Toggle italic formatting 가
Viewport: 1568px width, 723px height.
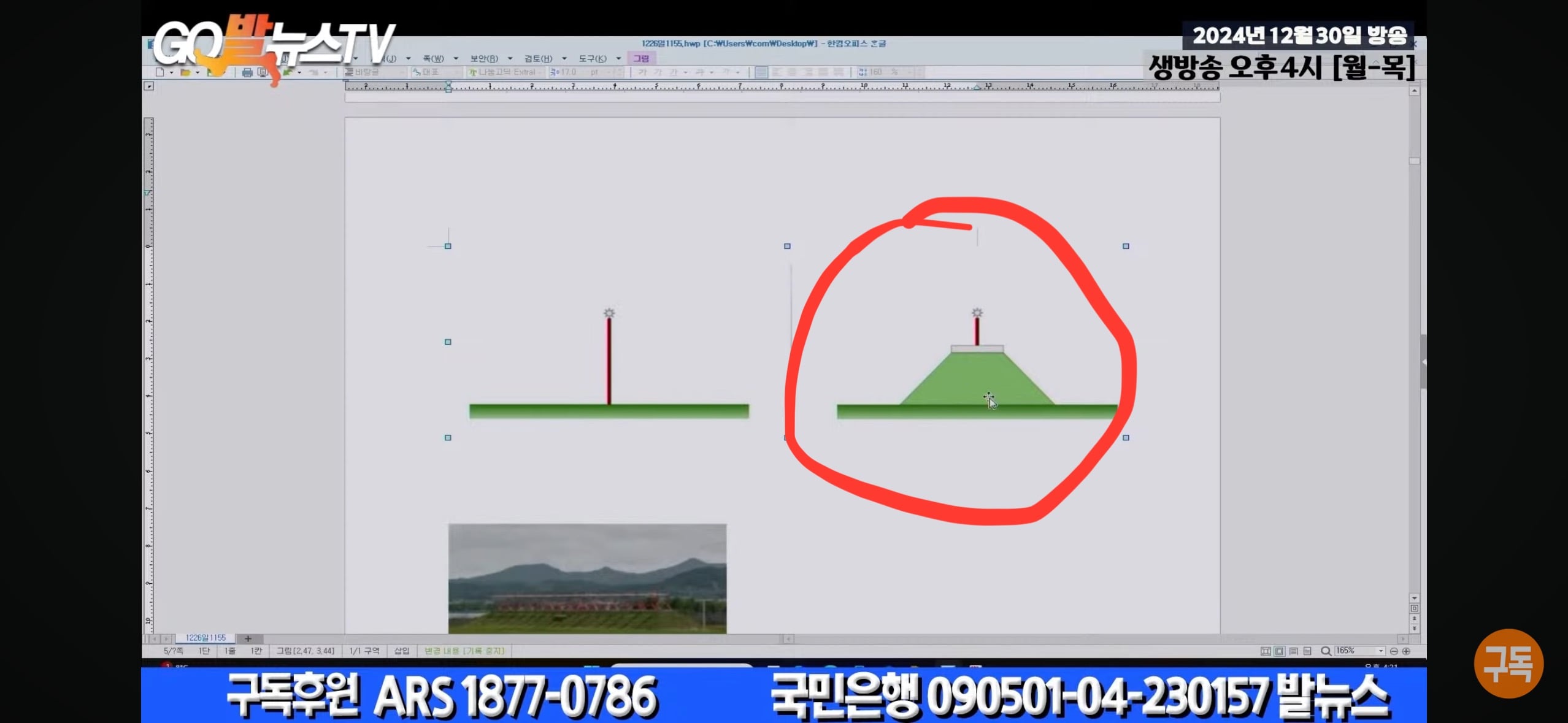coord(658,72)
